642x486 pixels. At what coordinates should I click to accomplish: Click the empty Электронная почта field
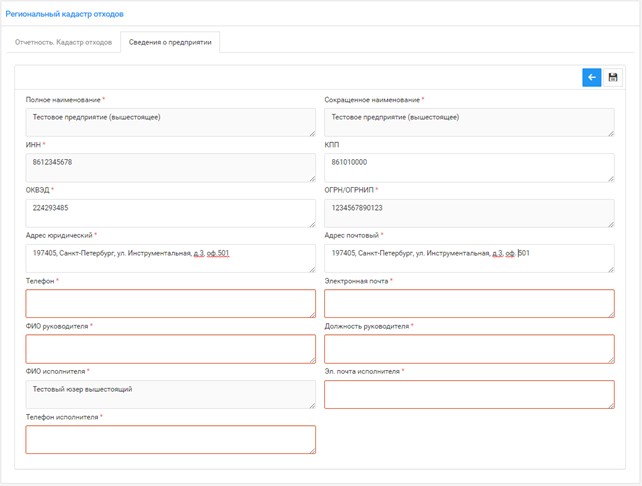click(x=469, y=304)
